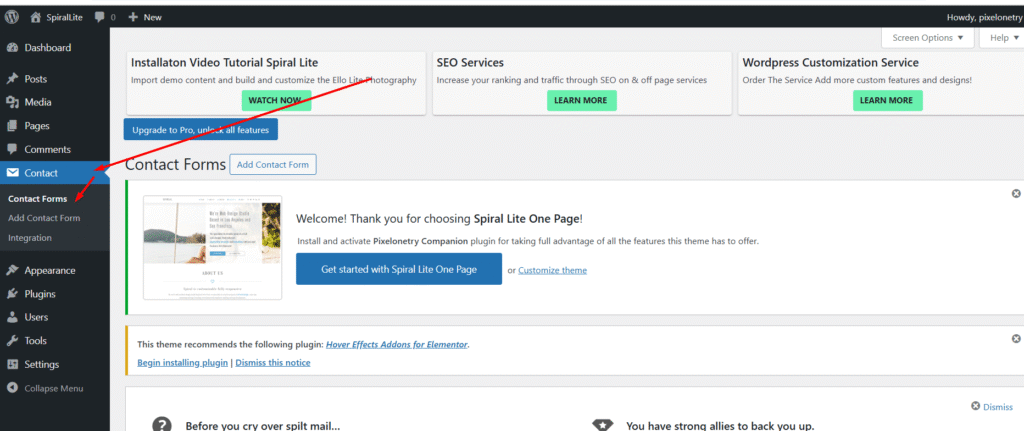Click the Pixelonetry Companion plugin name text
Viewport: 1024px width, 431px height.
(421, 241)
